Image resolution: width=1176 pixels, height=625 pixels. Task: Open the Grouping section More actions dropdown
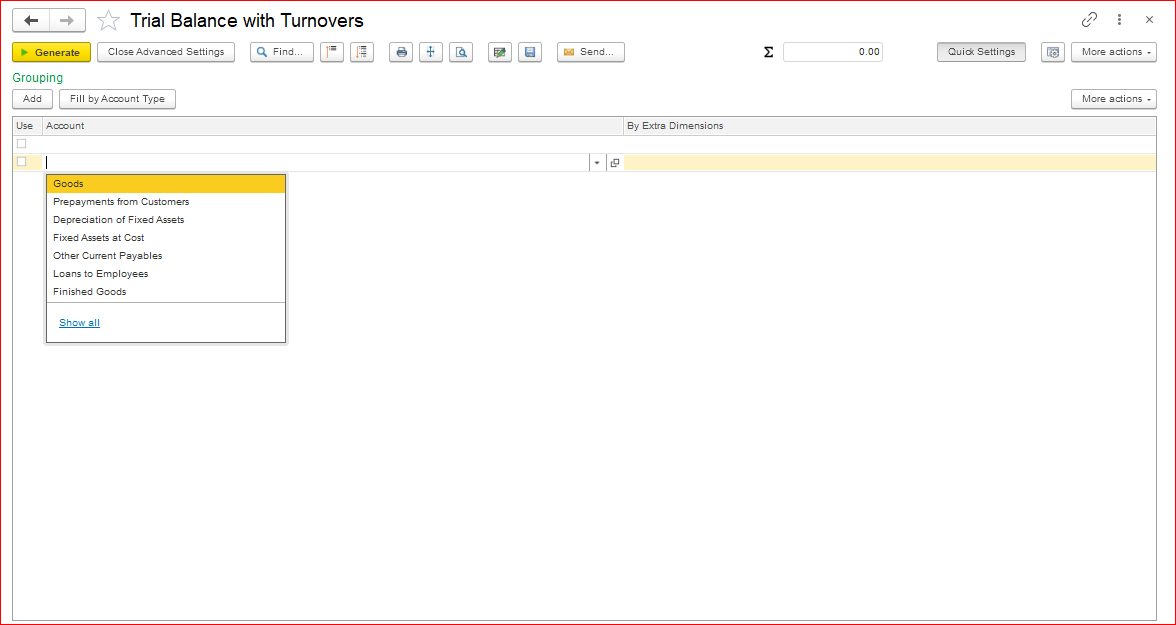click(1113, 99)
